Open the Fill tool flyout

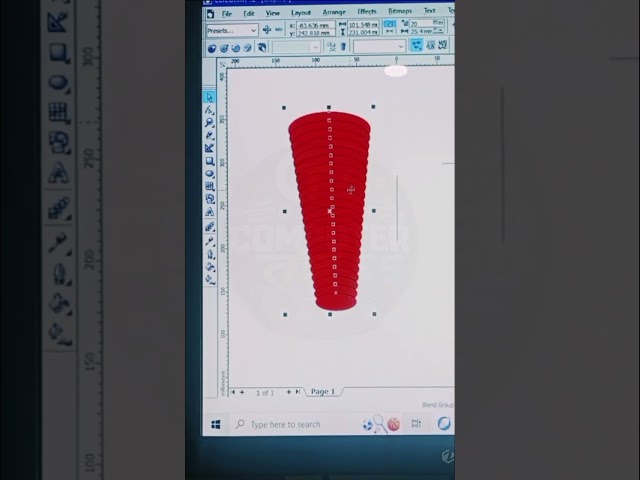click(x=210, y=267)
